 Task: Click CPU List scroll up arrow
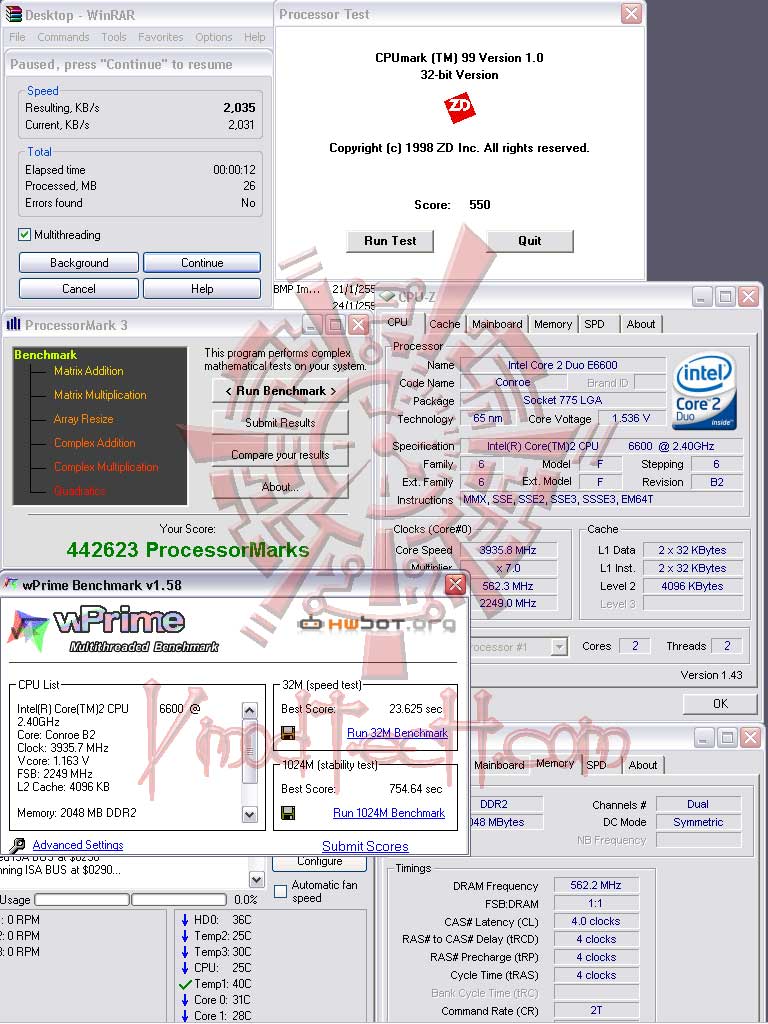249,711
